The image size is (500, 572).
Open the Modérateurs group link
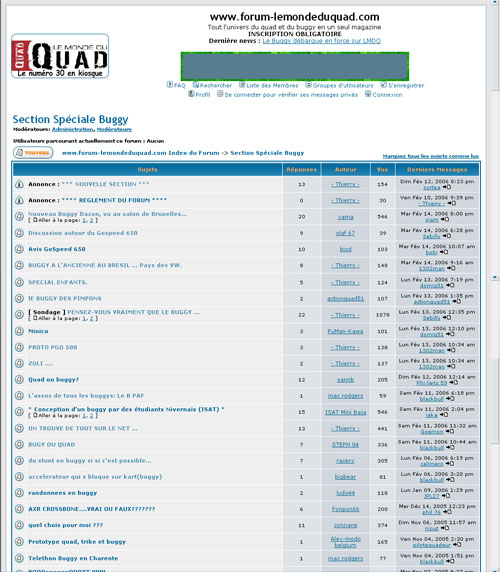coord(114,129)
